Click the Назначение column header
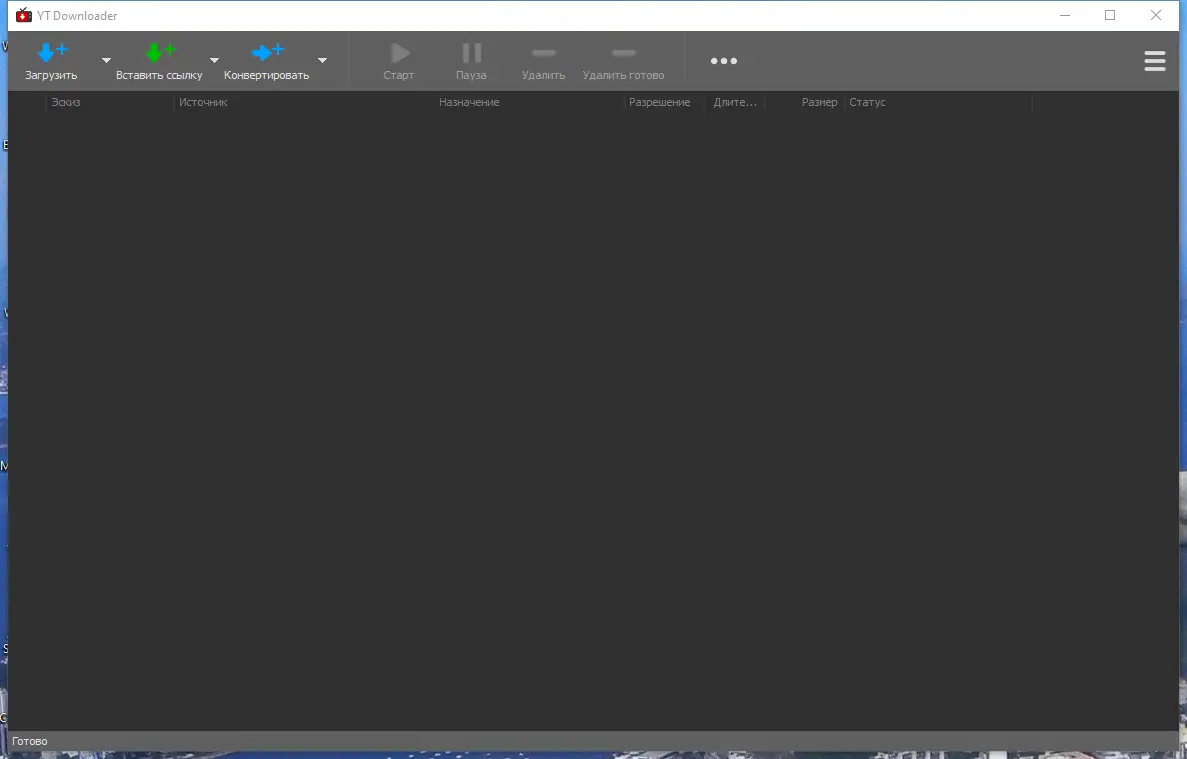This screenshot has width=1187, height=759. (x=529, y=102)
